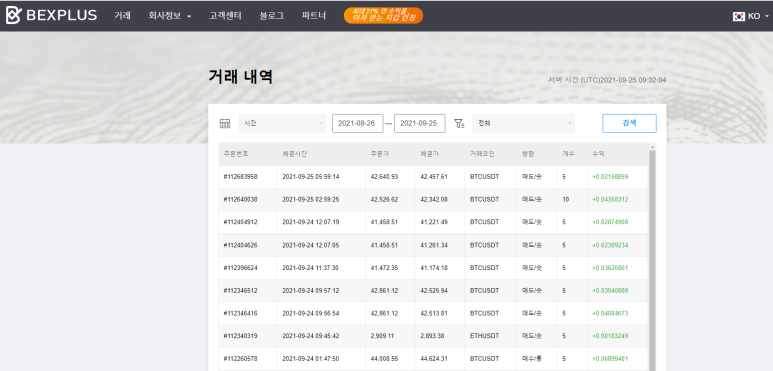Image resolution: width=773 pixels, height=371 pixels.
Task: Select order number #112404626
Action: 241,245
